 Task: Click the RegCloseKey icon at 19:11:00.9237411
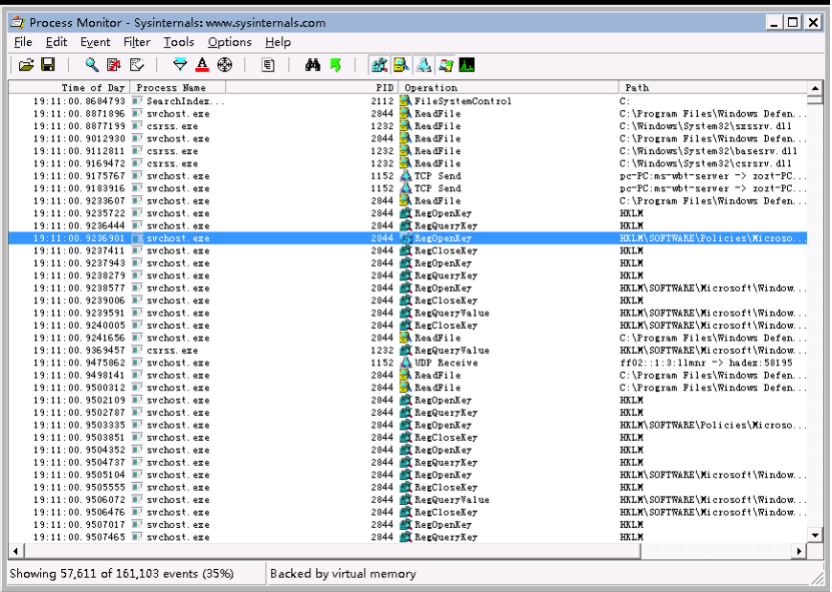[x=406, y=251]
